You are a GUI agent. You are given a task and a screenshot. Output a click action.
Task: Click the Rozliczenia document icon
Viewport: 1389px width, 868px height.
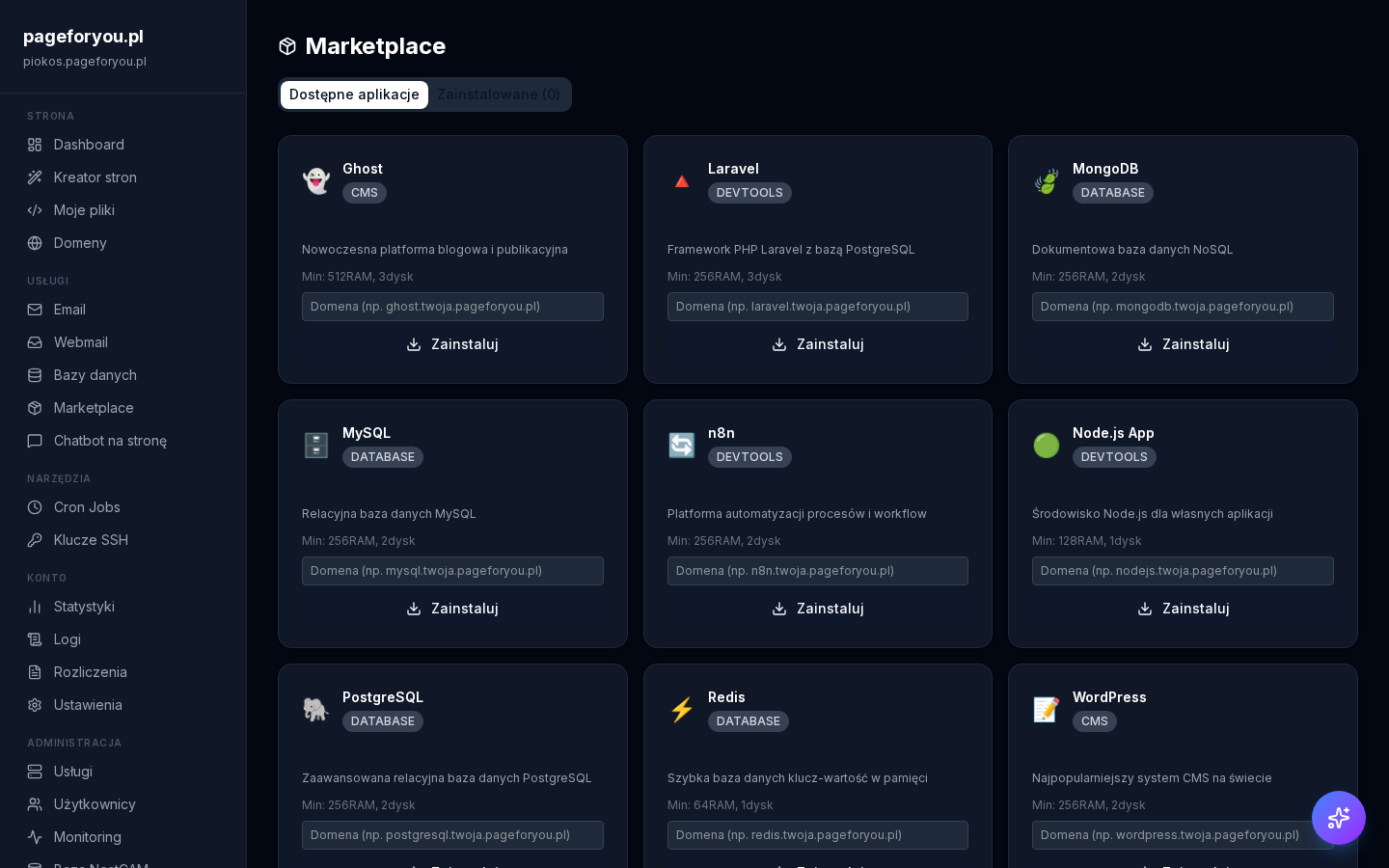35,672
